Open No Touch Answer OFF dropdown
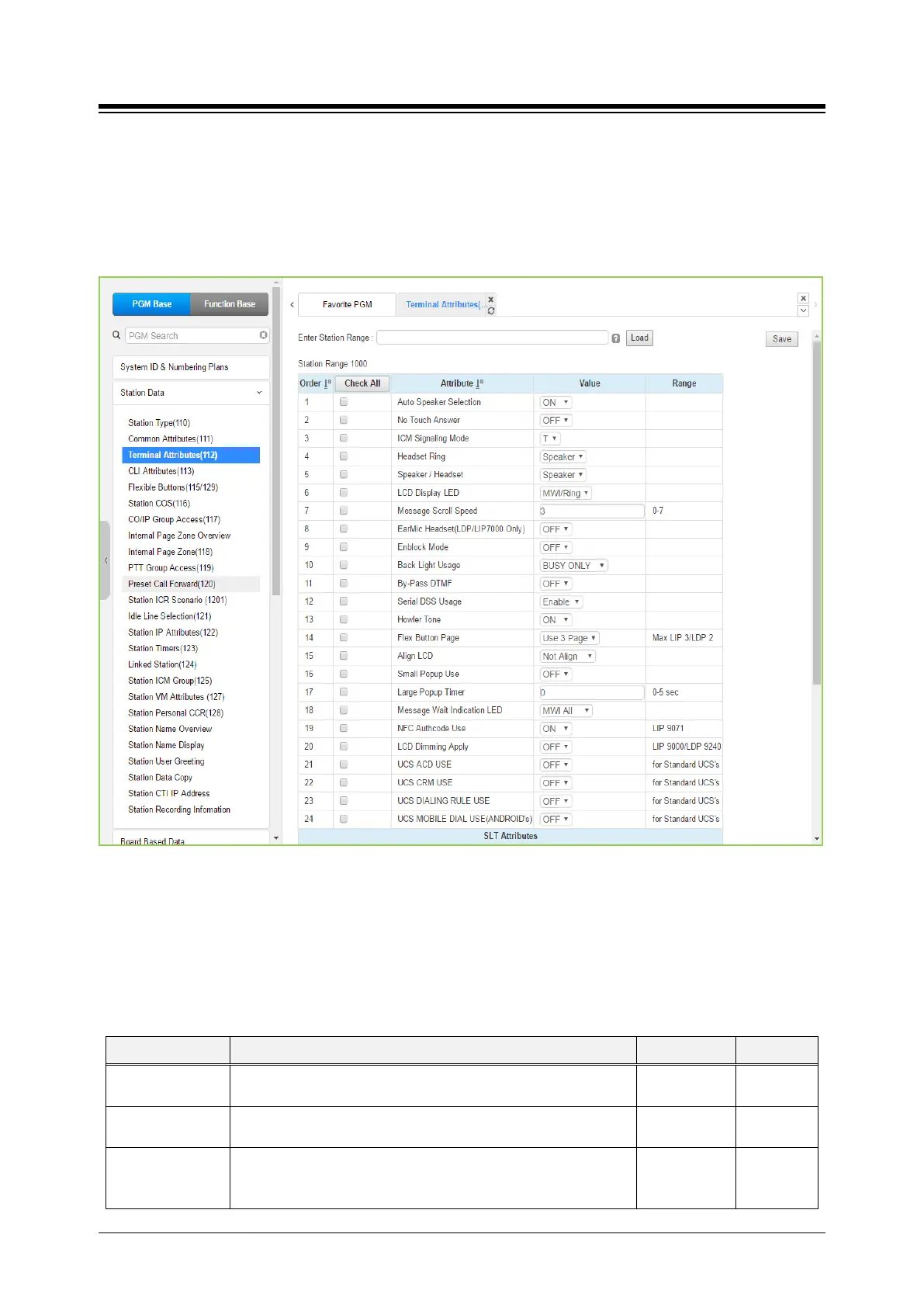 (x=555, y=421)
